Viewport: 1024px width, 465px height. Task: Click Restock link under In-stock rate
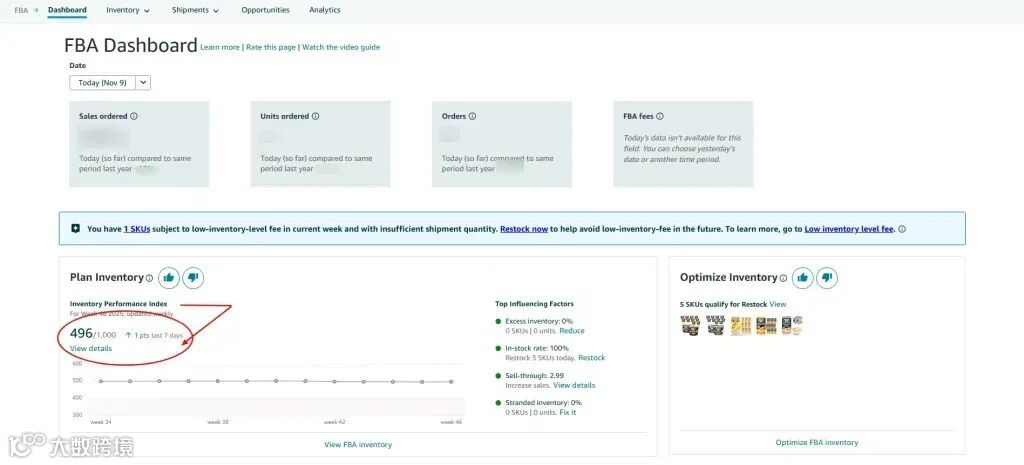coord(592,358)
